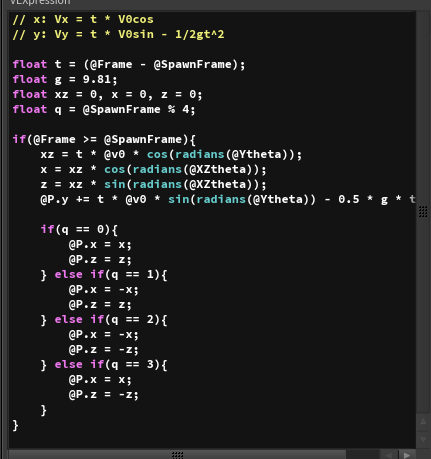Place cursor in the '// x: Vx' comment line

83,19
